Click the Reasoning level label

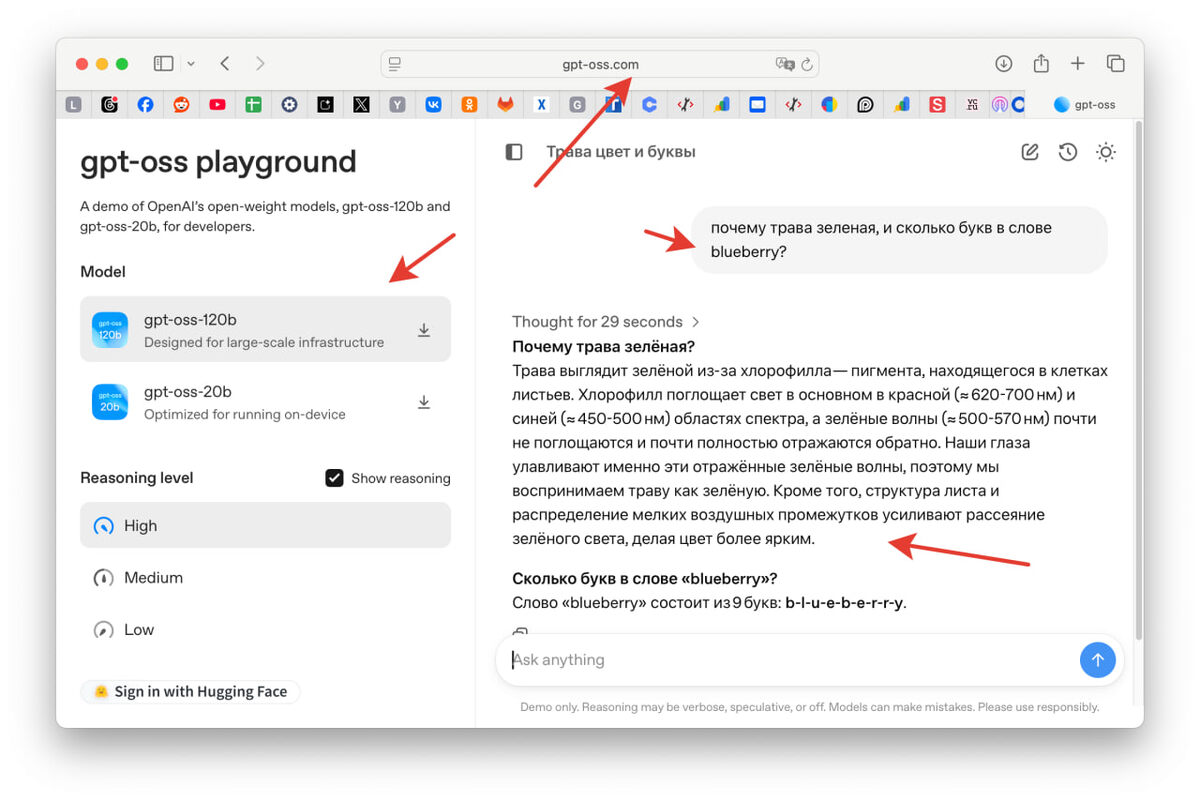tap(137, 478)
